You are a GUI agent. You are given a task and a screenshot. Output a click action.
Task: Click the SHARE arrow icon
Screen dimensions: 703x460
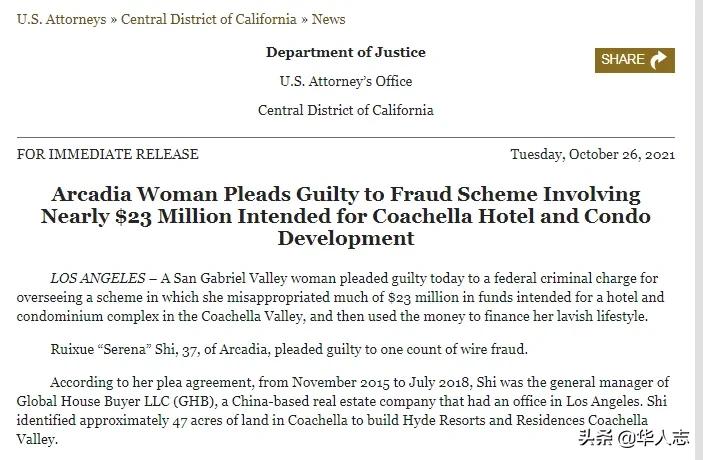[658, 60]
